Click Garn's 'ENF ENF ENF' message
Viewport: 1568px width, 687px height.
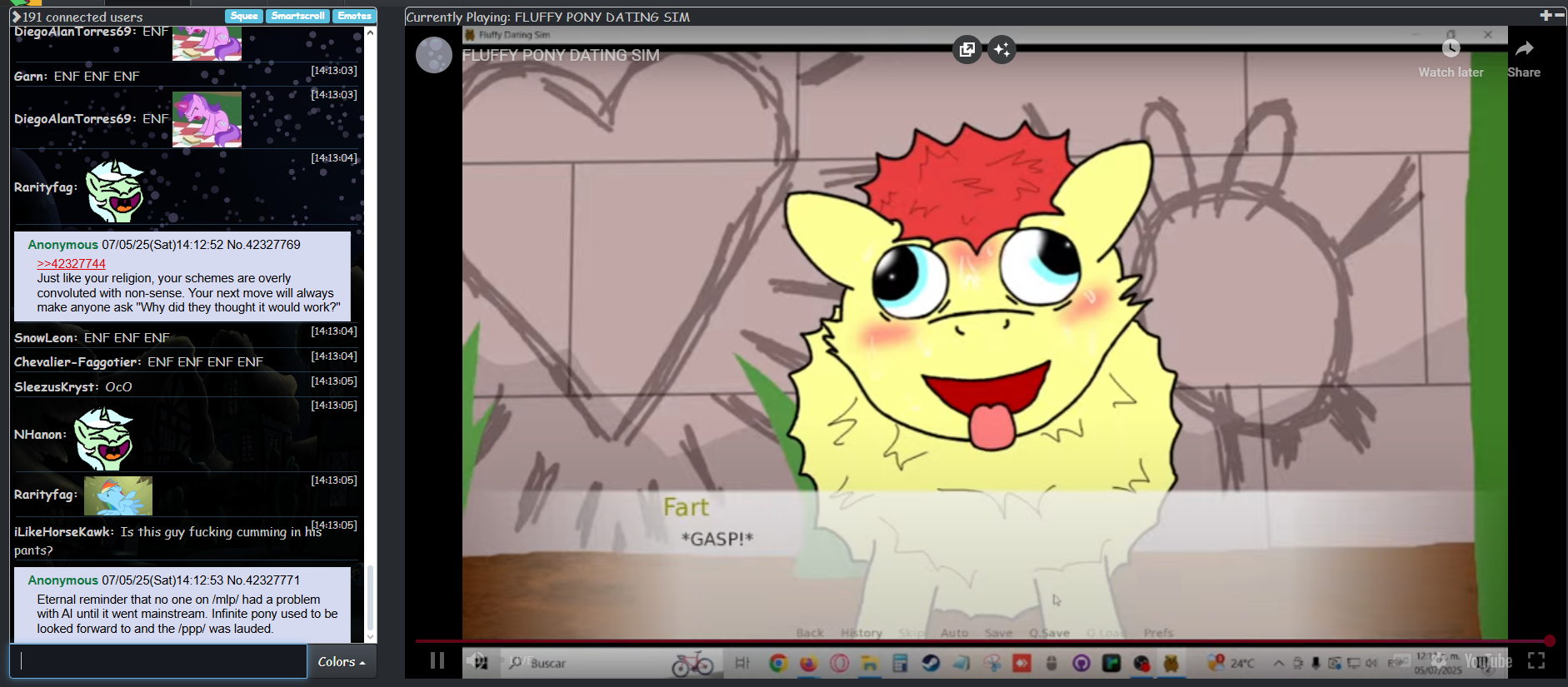97,76
